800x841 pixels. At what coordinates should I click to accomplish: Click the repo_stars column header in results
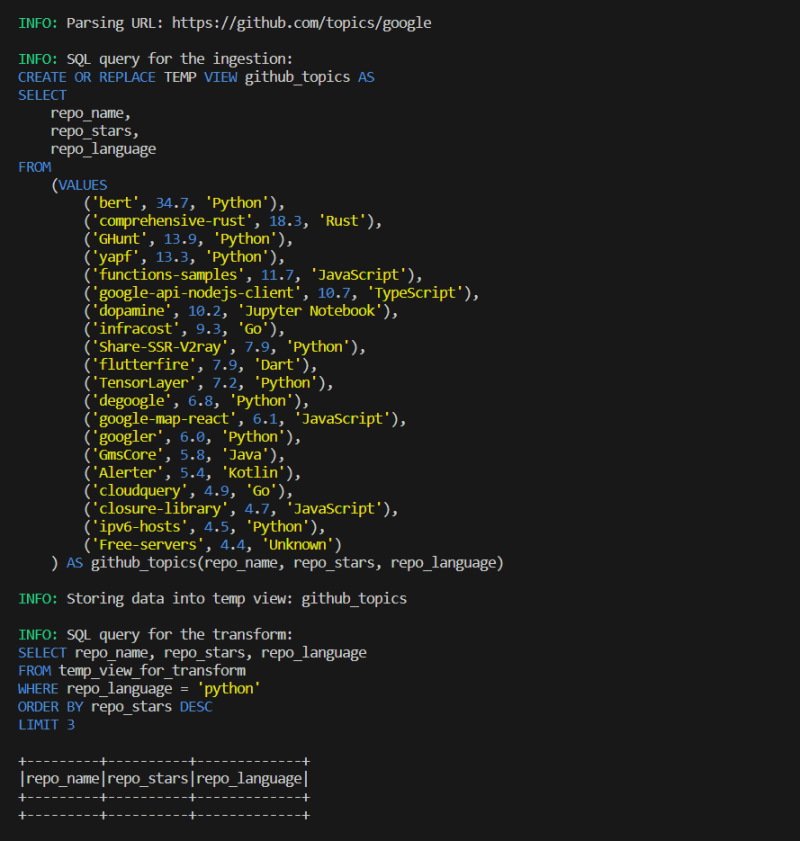coord(148,779)
